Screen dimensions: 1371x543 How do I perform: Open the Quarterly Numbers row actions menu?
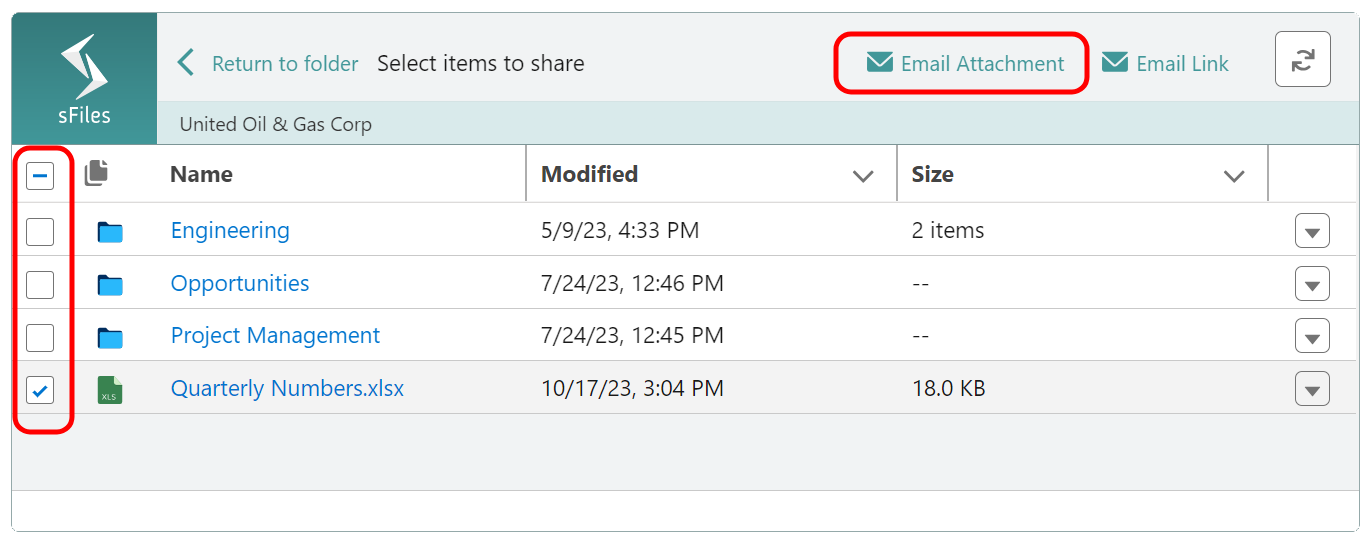point(1312,389)
